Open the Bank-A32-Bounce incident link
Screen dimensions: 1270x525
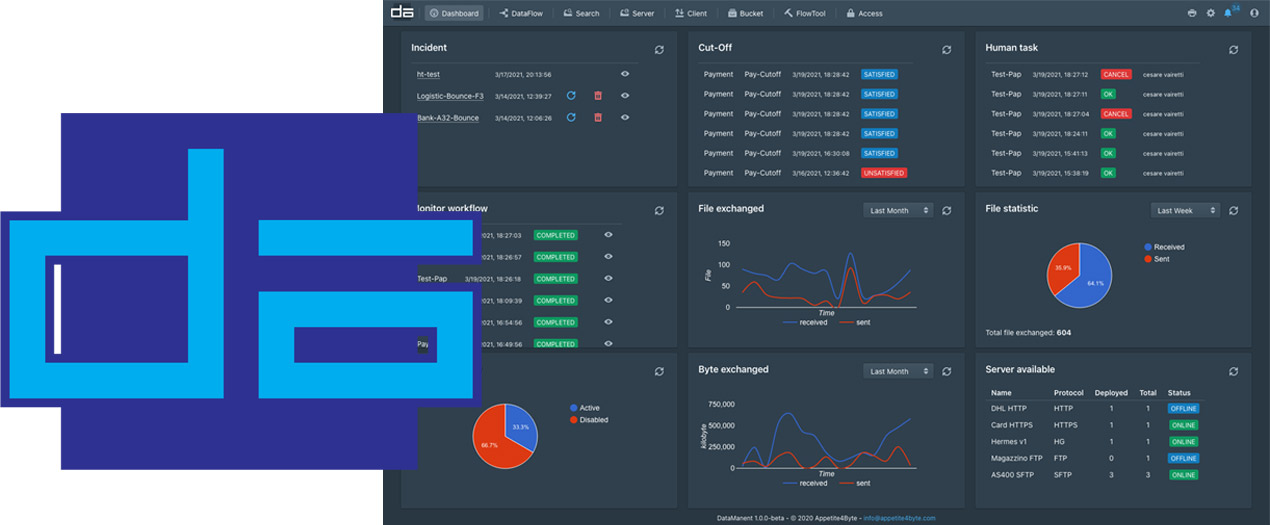448,118
